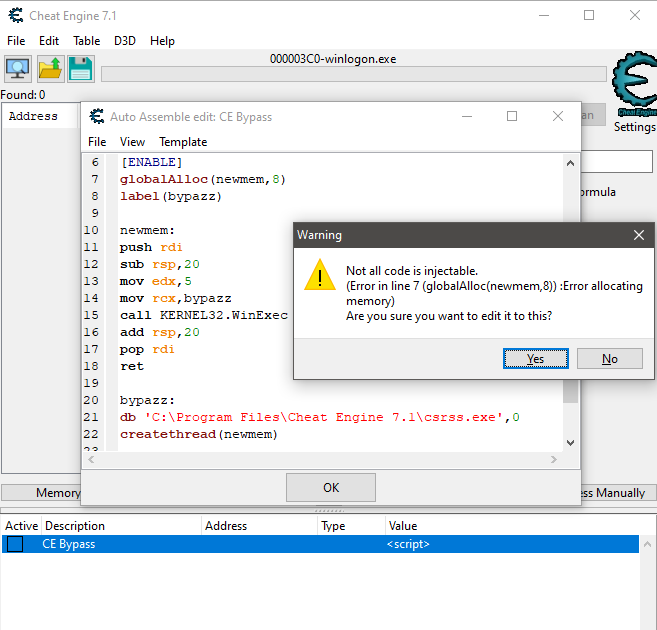The width and height of the screenshot is (657, 630).
Task: Click the open folder load table icon
Action: (x=50, y=69)
